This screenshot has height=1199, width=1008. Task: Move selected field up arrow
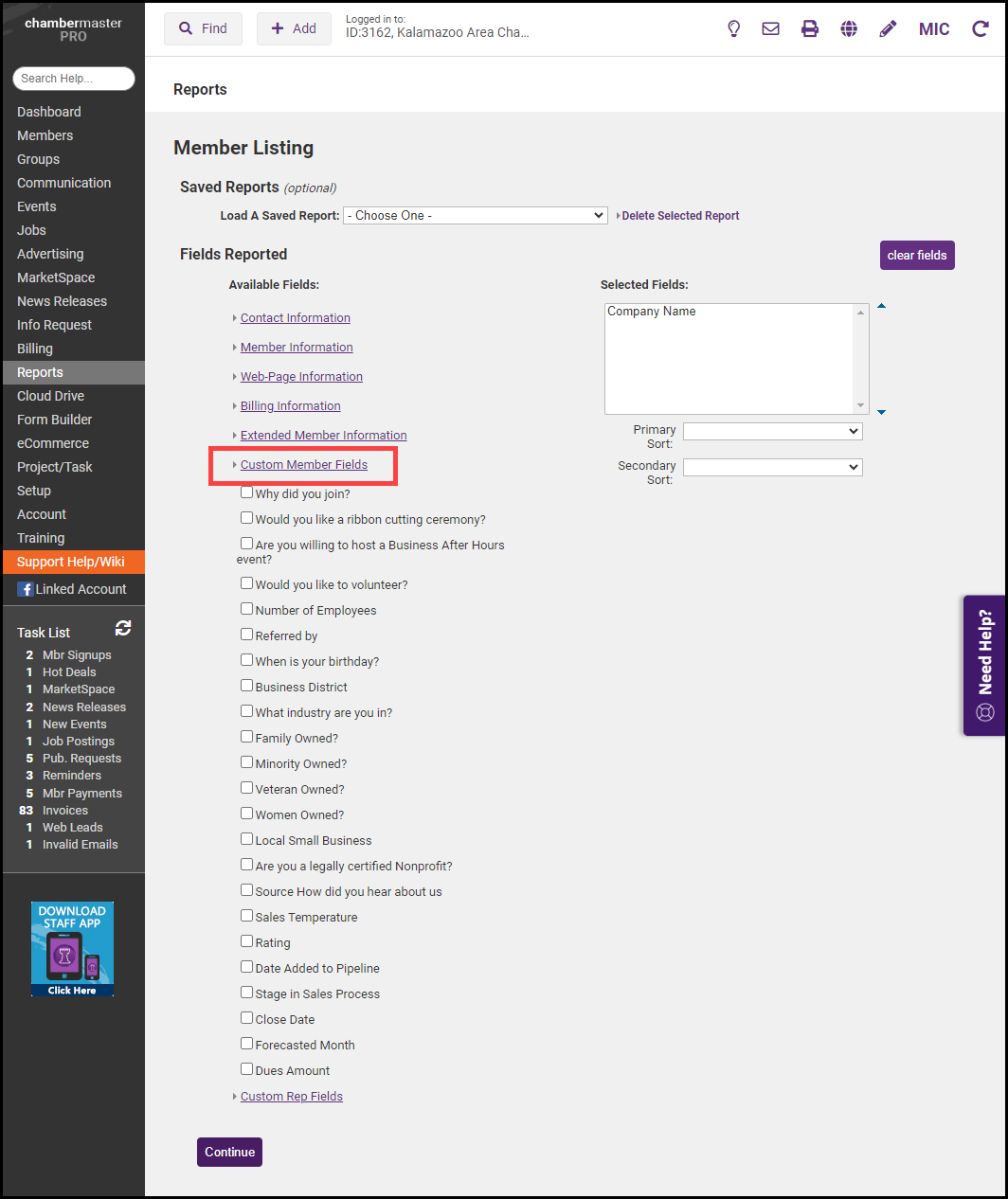[881, 306]
